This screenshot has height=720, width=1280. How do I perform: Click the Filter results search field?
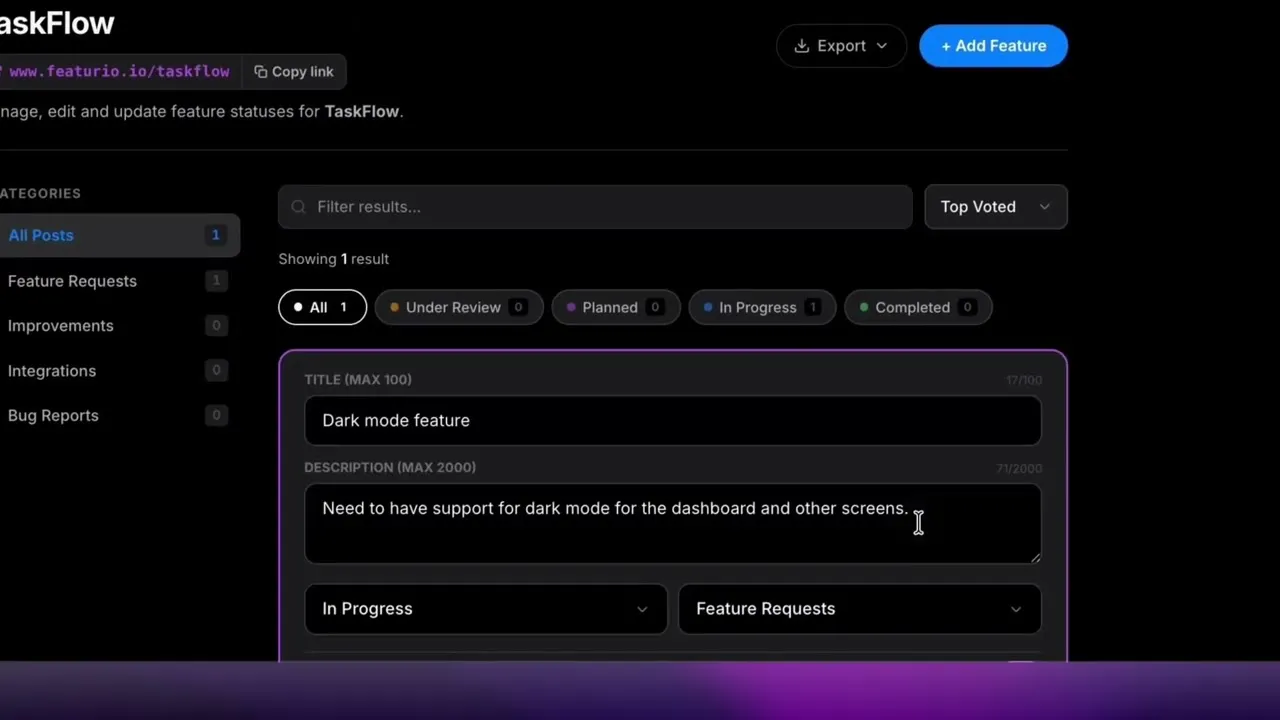tap(595, 207)
